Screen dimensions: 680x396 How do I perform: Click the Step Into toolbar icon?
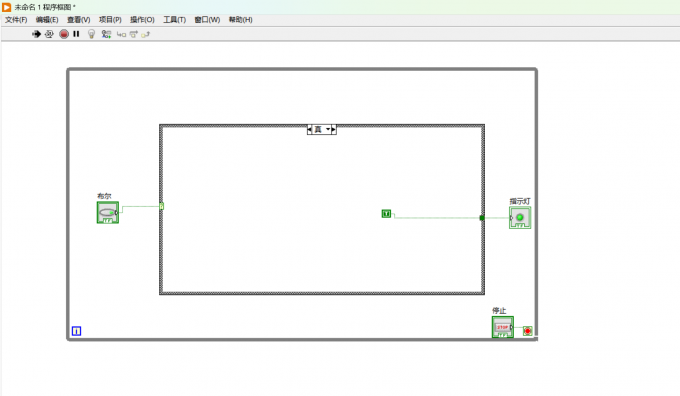coord(121,34)
